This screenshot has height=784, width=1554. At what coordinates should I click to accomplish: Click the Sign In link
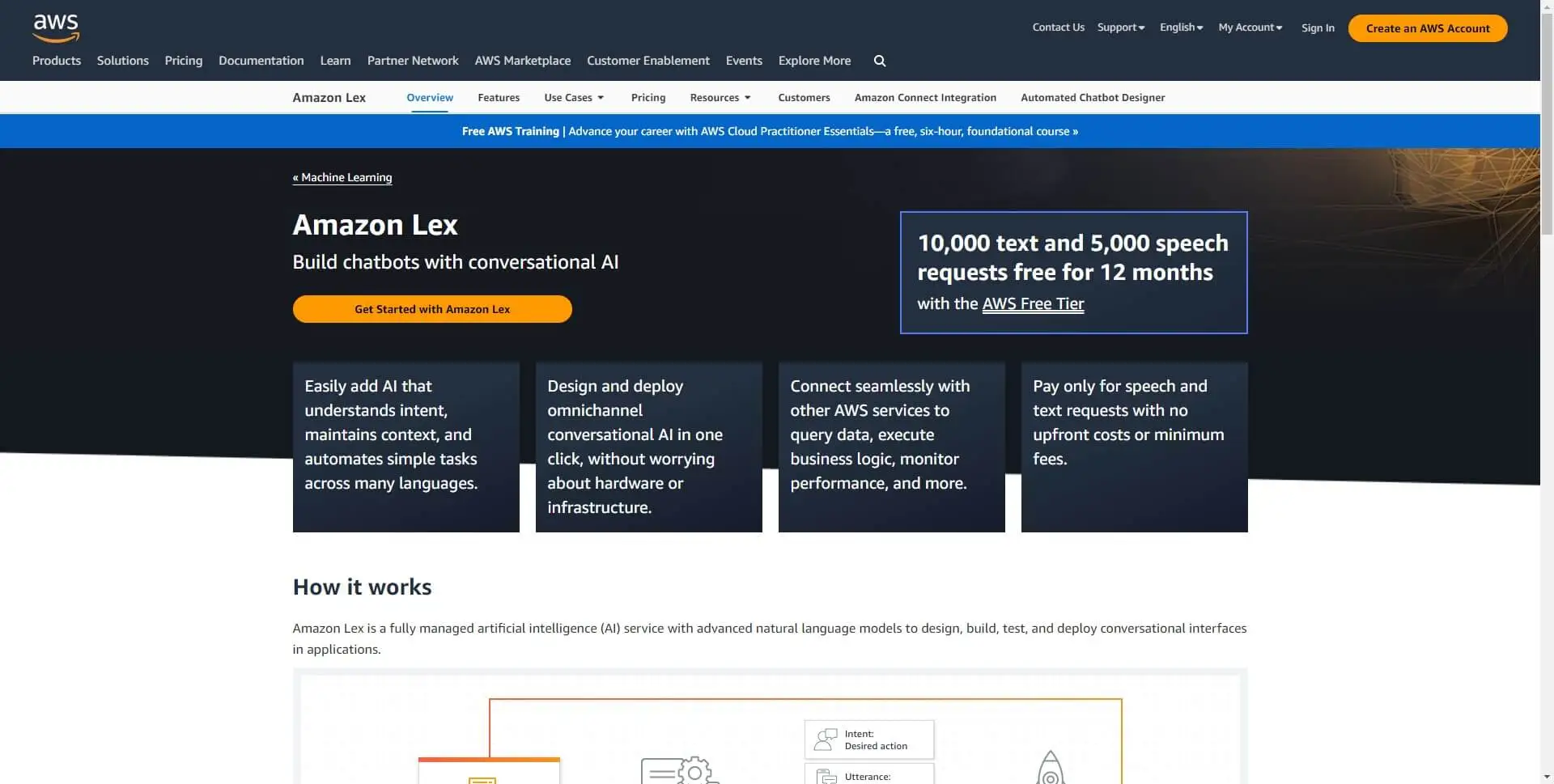(x=1318, y=28)
